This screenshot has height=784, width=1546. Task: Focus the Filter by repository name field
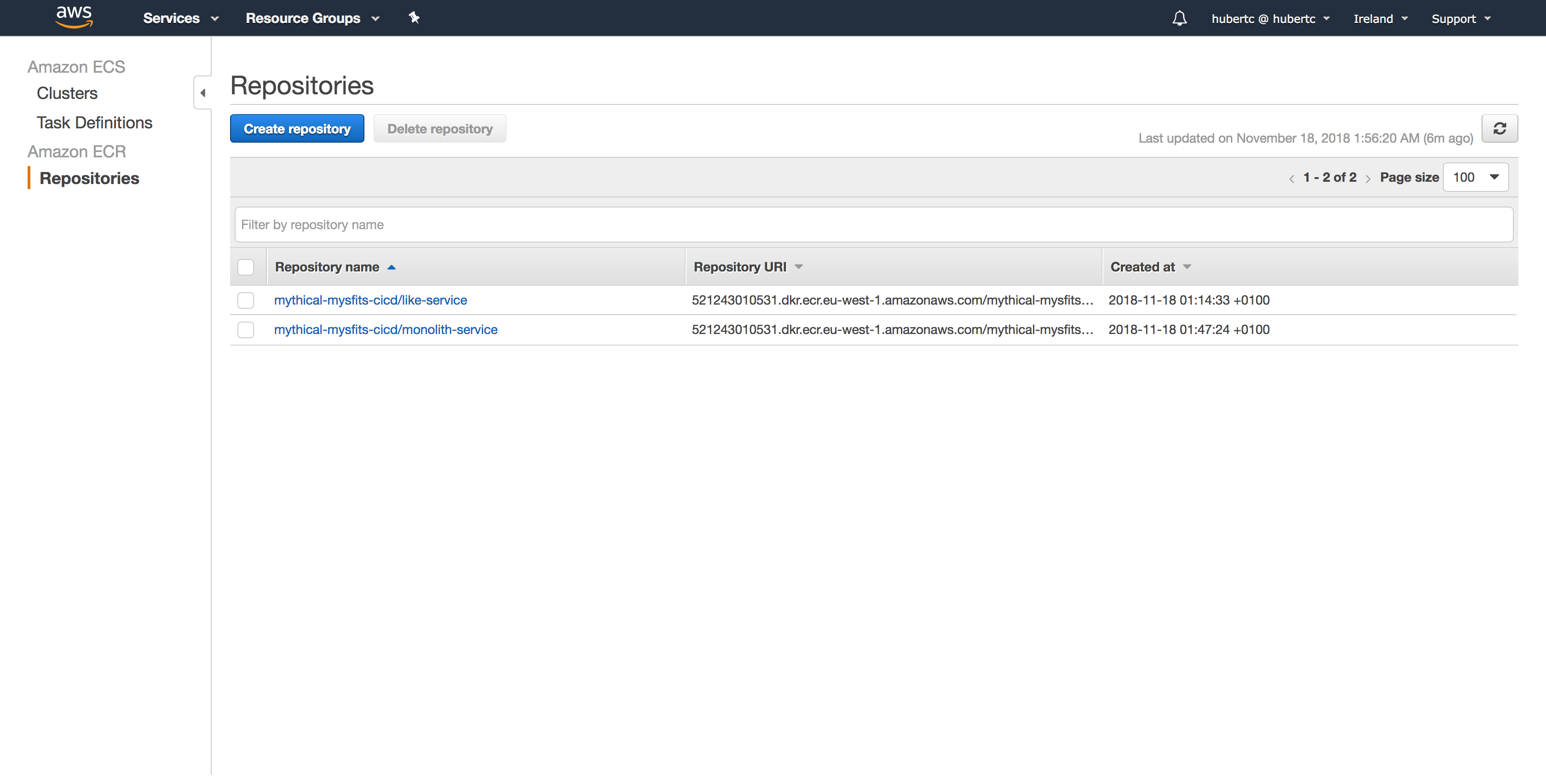pyautogui.click(x=874, y=225)
